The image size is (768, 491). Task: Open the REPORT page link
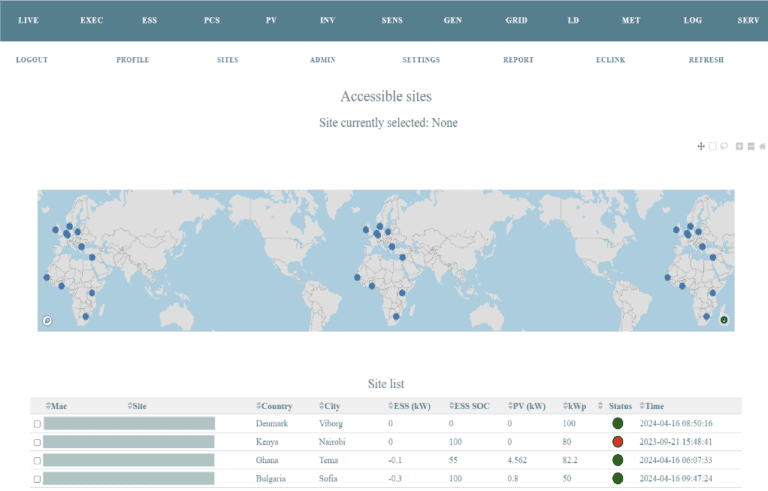click(518, 60)
